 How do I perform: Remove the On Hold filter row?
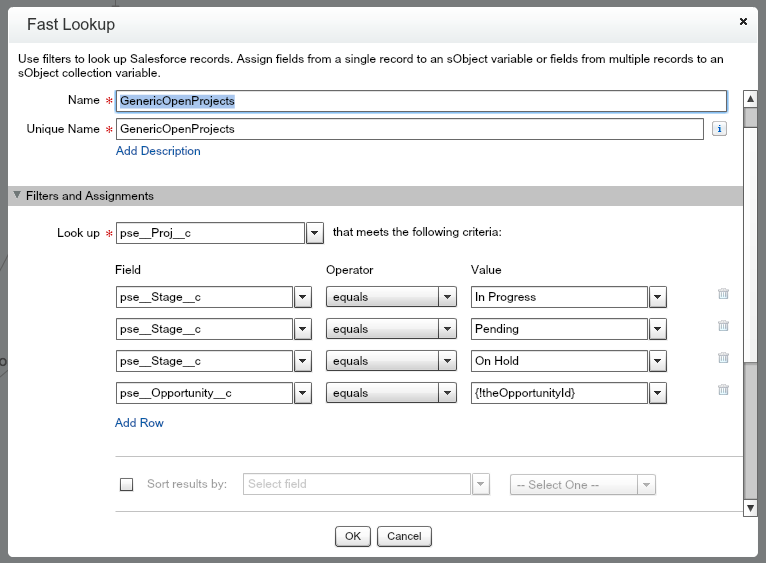point(723,358)
